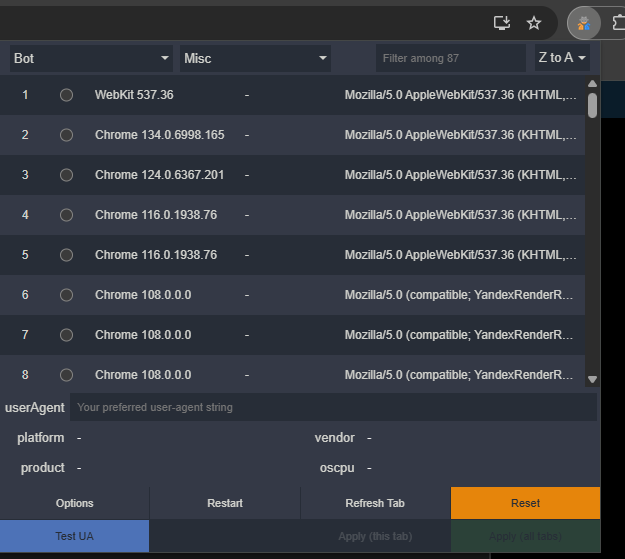Choose the row 4 Chrome 116.0.1938.76 radio

pos(66,215)
